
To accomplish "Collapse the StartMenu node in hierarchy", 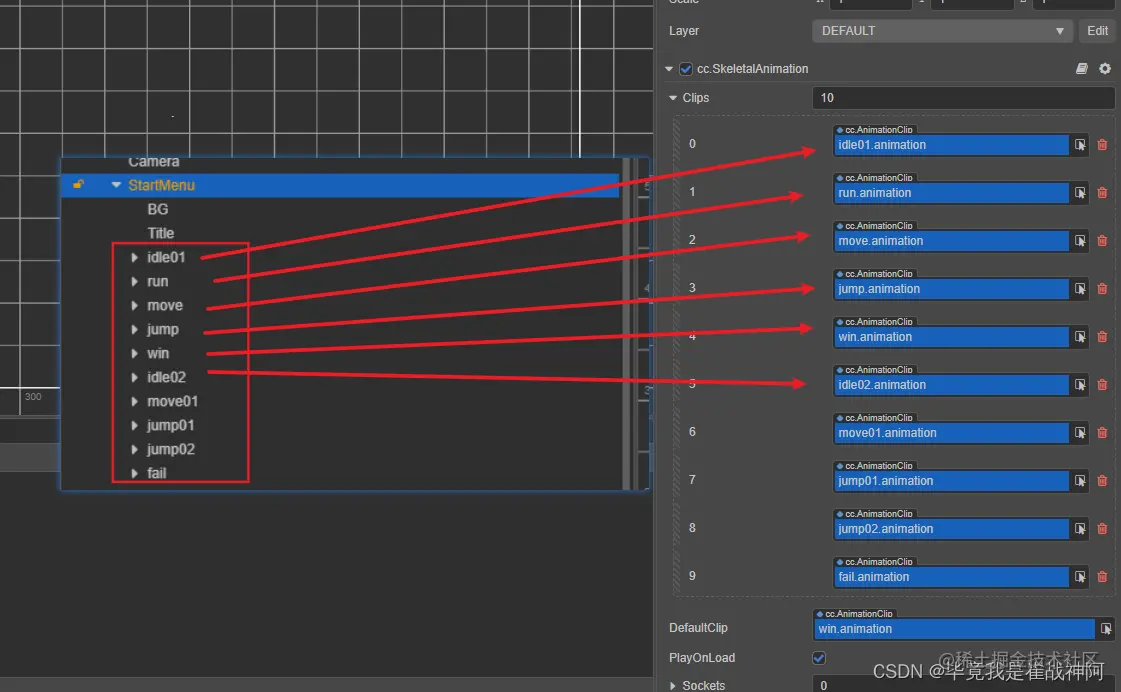I will [116, 185].
